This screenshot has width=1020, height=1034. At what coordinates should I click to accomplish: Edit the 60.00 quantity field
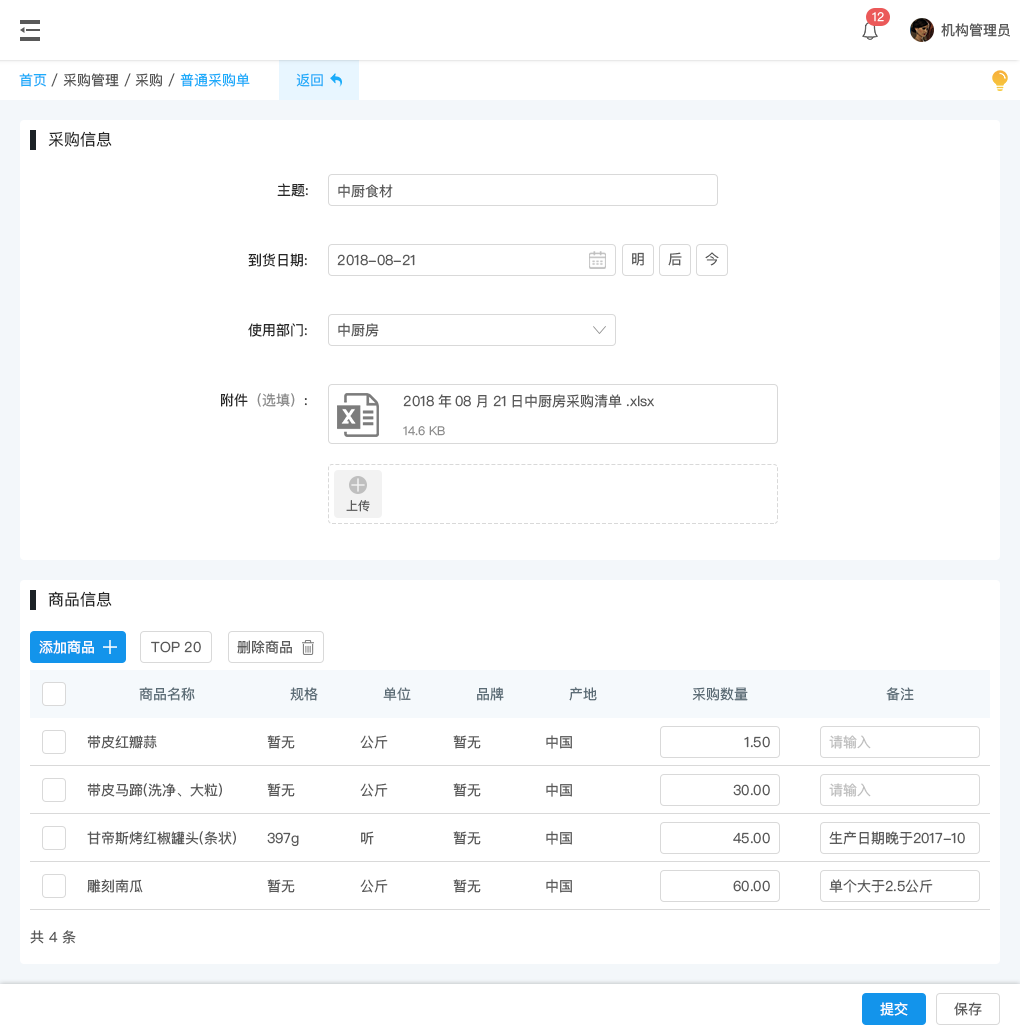click(720, 886)
